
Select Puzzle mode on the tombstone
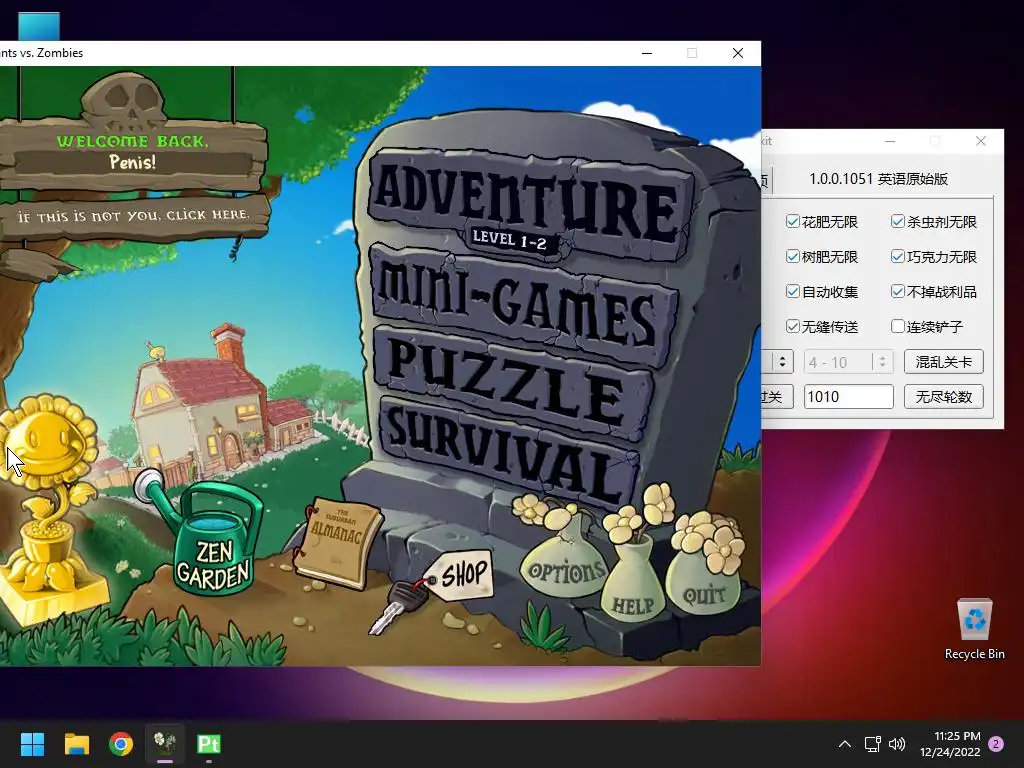(x=513, y=382)
